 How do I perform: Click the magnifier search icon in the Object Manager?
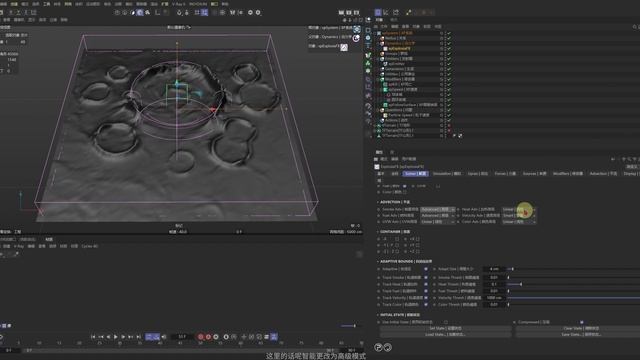click(x=635, y=27)
